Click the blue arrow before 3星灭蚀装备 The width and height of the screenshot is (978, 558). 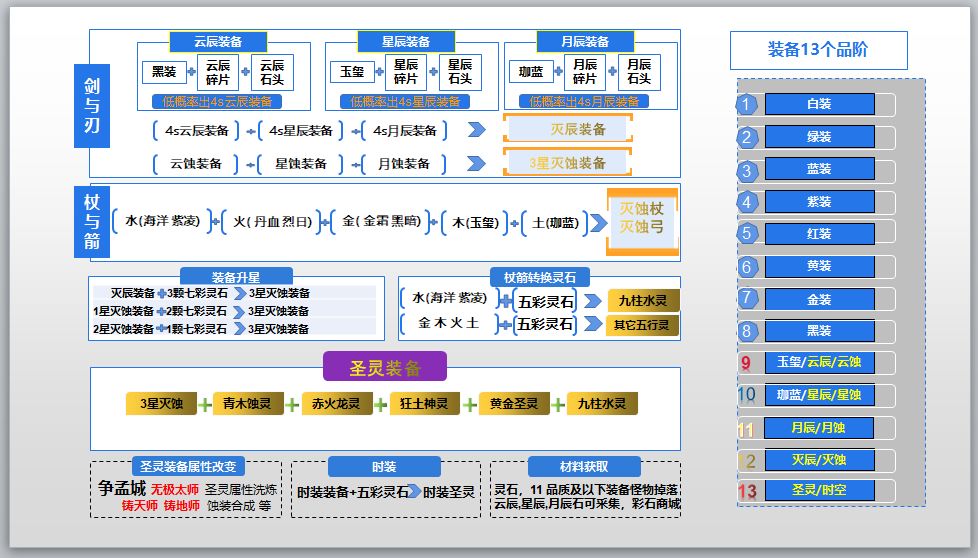coord(477,163)
